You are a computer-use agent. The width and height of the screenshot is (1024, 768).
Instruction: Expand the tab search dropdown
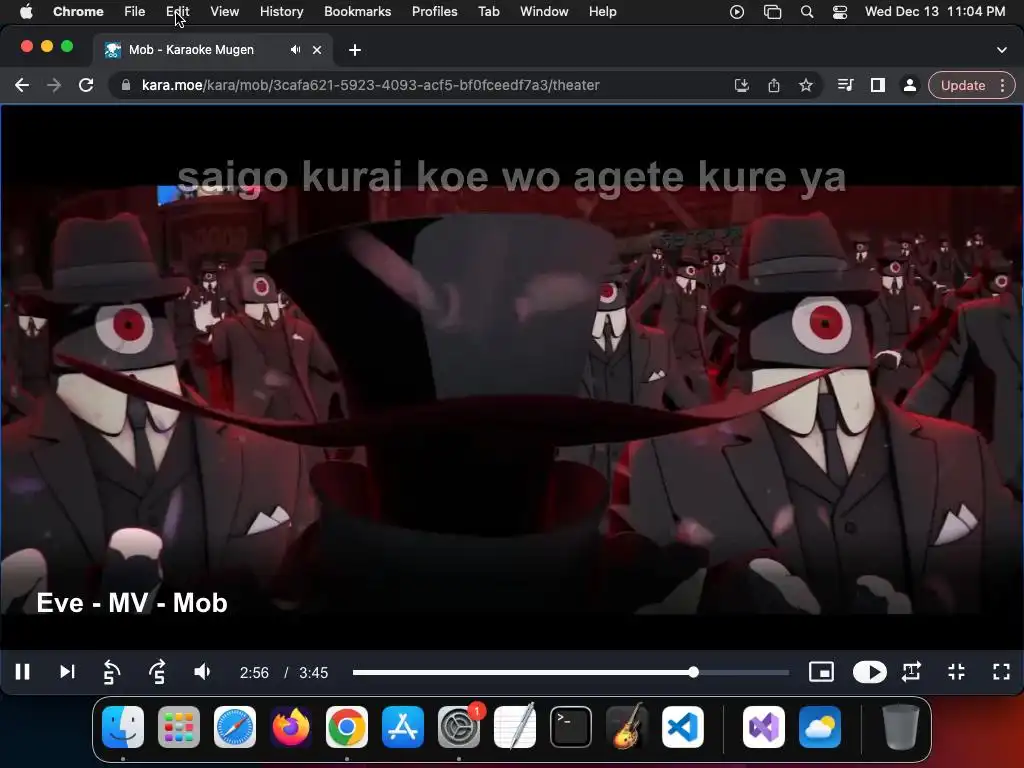point(1002,50)
